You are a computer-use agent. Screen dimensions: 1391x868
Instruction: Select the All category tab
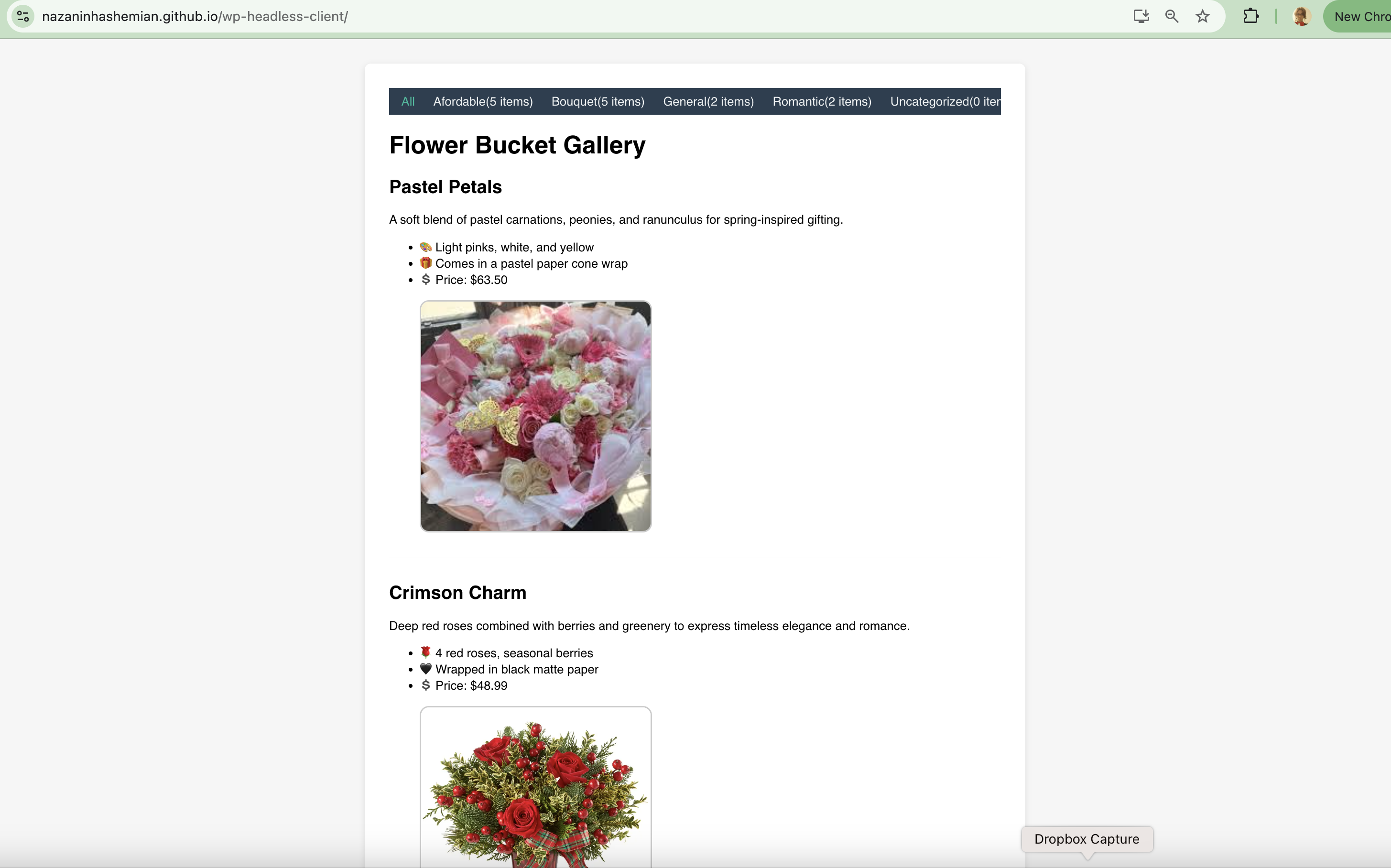coord(408,102)
